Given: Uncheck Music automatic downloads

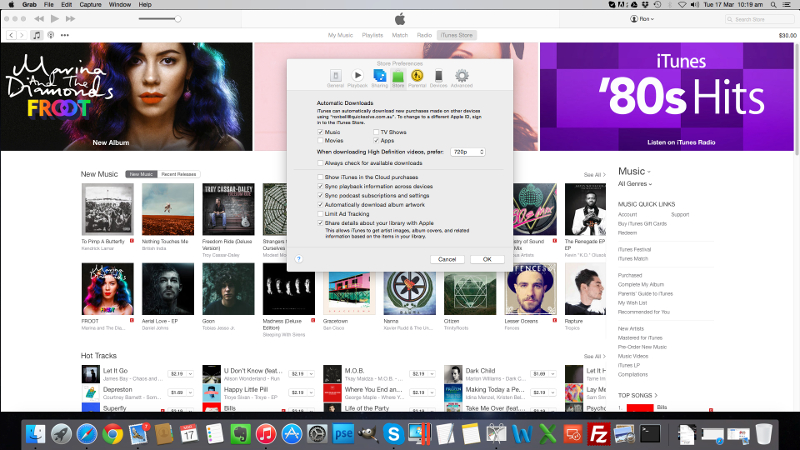Looking at the screenshot, I should 320,132.
